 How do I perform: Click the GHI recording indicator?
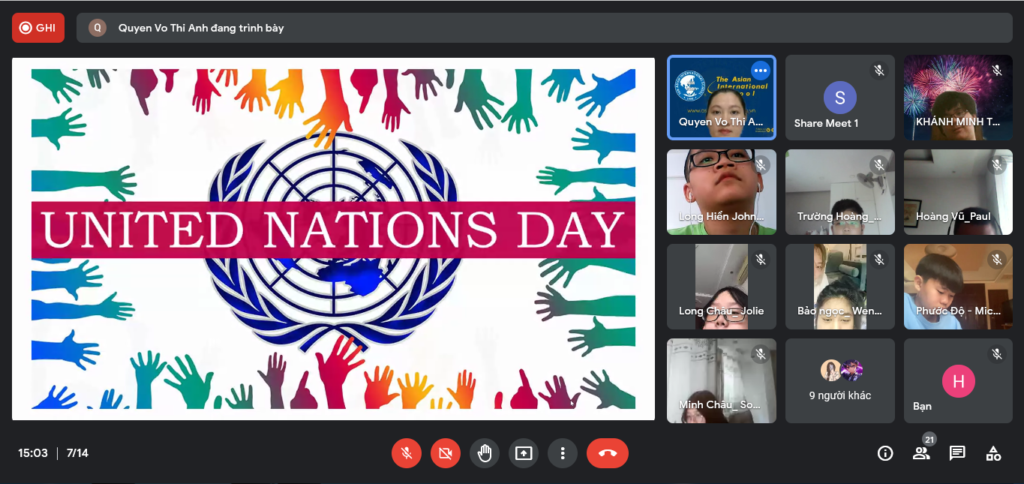(x=38, y=28)
